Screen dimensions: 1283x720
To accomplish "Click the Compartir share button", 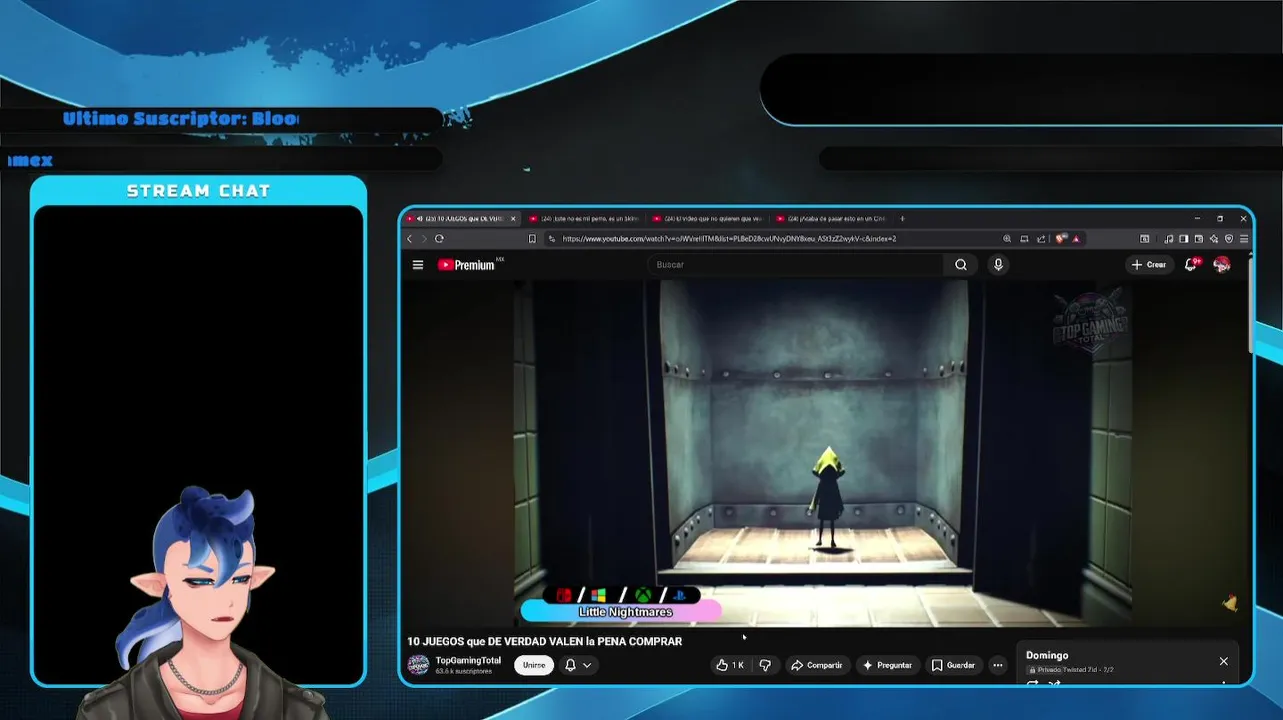I will point(816,665).
